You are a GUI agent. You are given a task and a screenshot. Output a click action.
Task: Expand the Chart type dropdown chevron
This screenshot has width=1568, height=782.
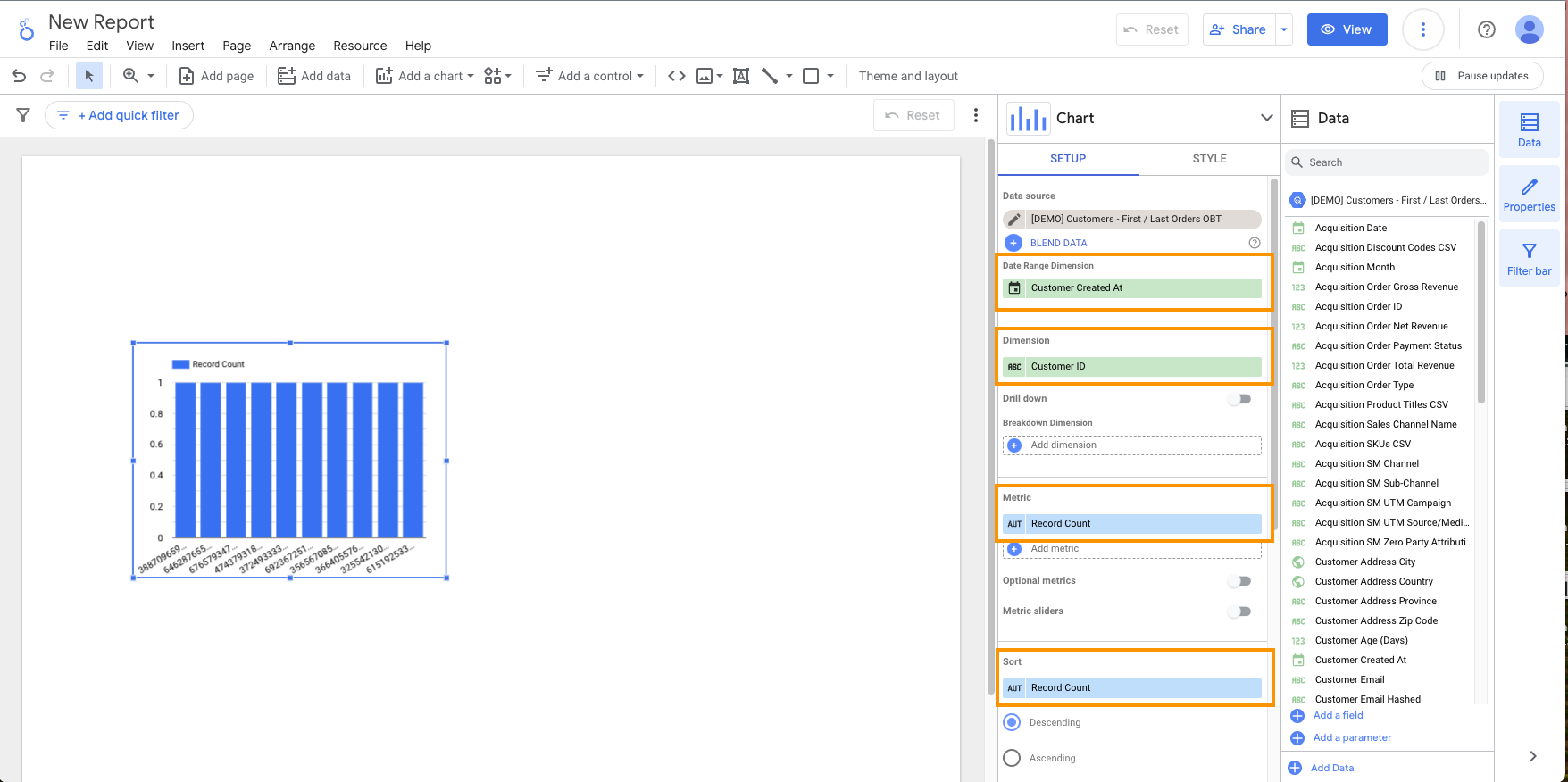(1266, 118)
